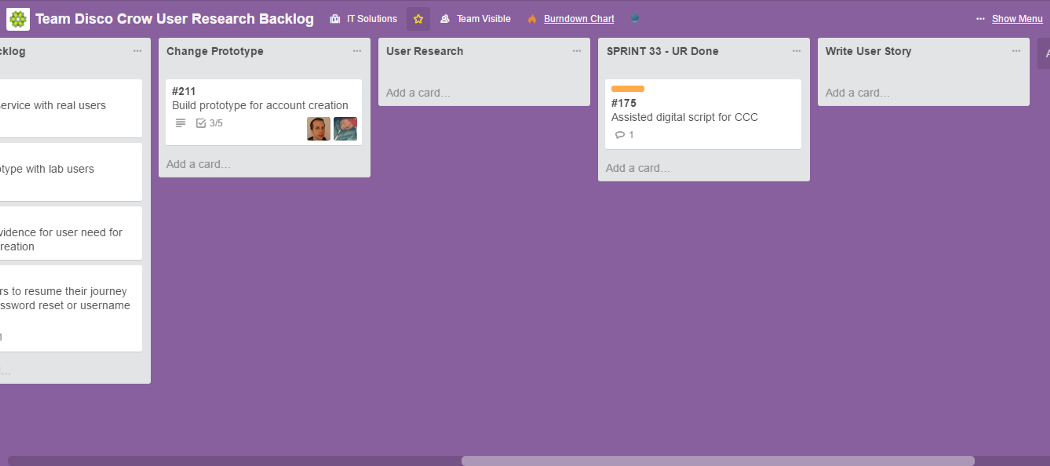Screen dimensions: 1050x466
Task: Open card #211 Build prototype for account creation
Action: pyautogui.click(x=264, y=112)
